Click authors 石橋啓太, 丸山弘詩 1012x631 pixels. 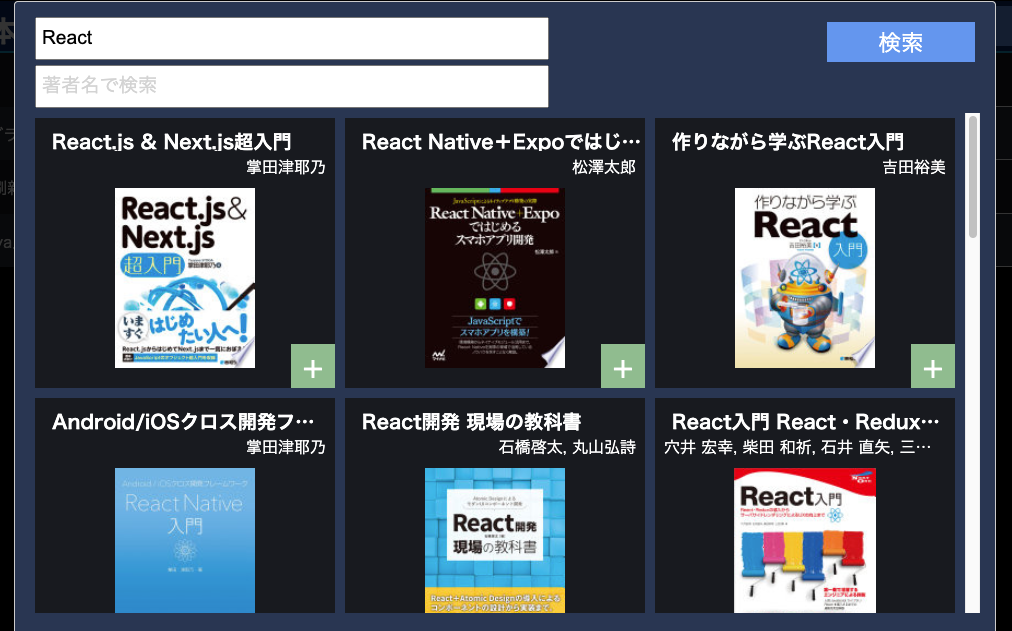coord(567,448)
